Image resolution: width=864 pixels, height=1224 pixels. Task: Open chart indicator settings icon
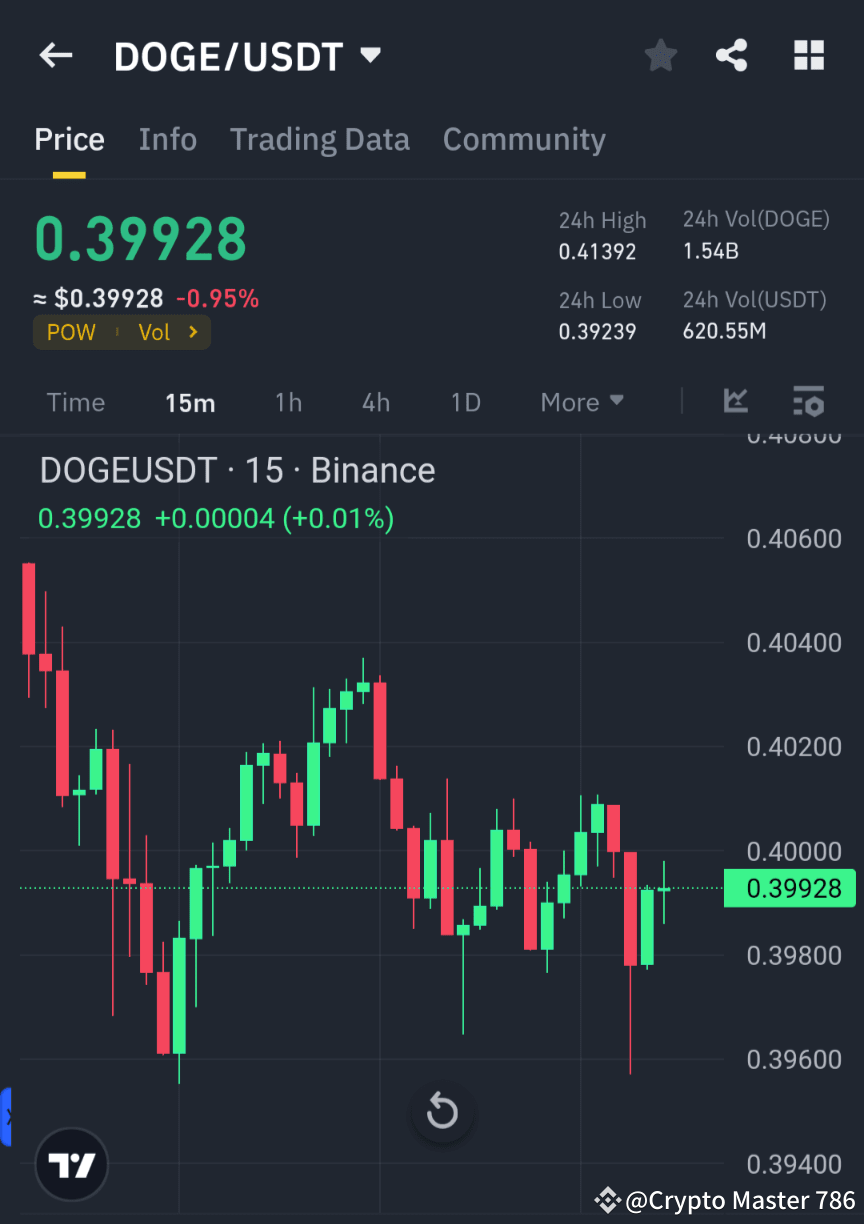(x=808, y=402)
